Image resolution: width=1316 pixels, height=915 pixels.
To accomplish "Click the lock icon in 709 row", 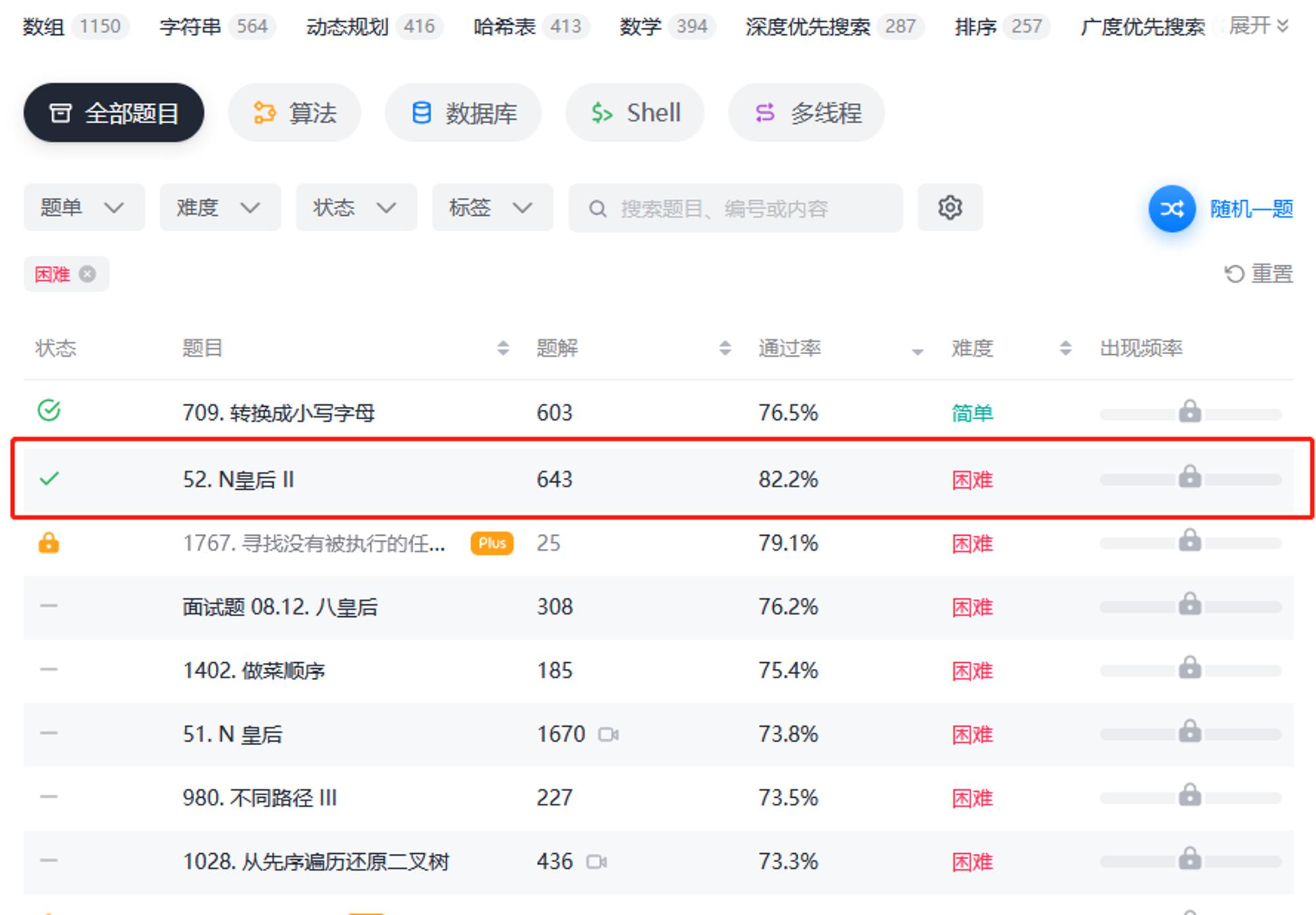I will coord(1190,411).
